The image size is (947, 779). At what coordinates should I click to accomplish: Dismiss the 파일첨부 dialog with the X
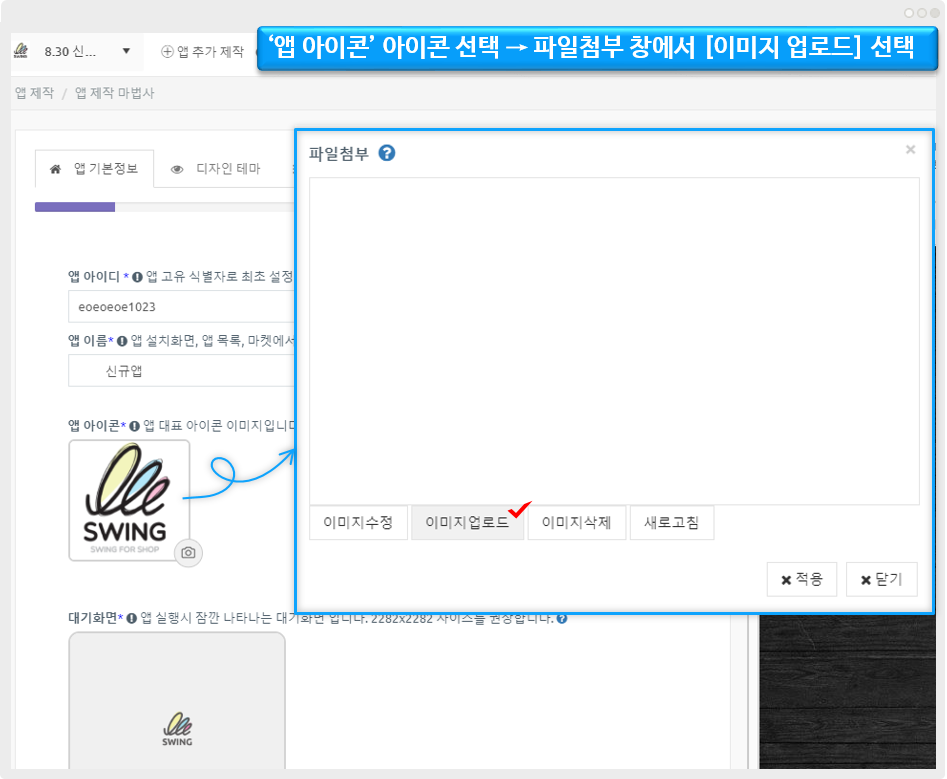click(910, 150)
